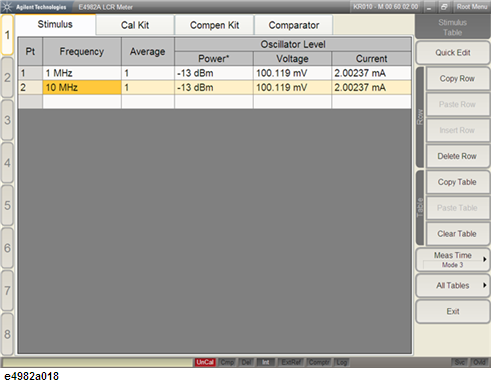Select table number 5 side tab

[x=7, y=205]
